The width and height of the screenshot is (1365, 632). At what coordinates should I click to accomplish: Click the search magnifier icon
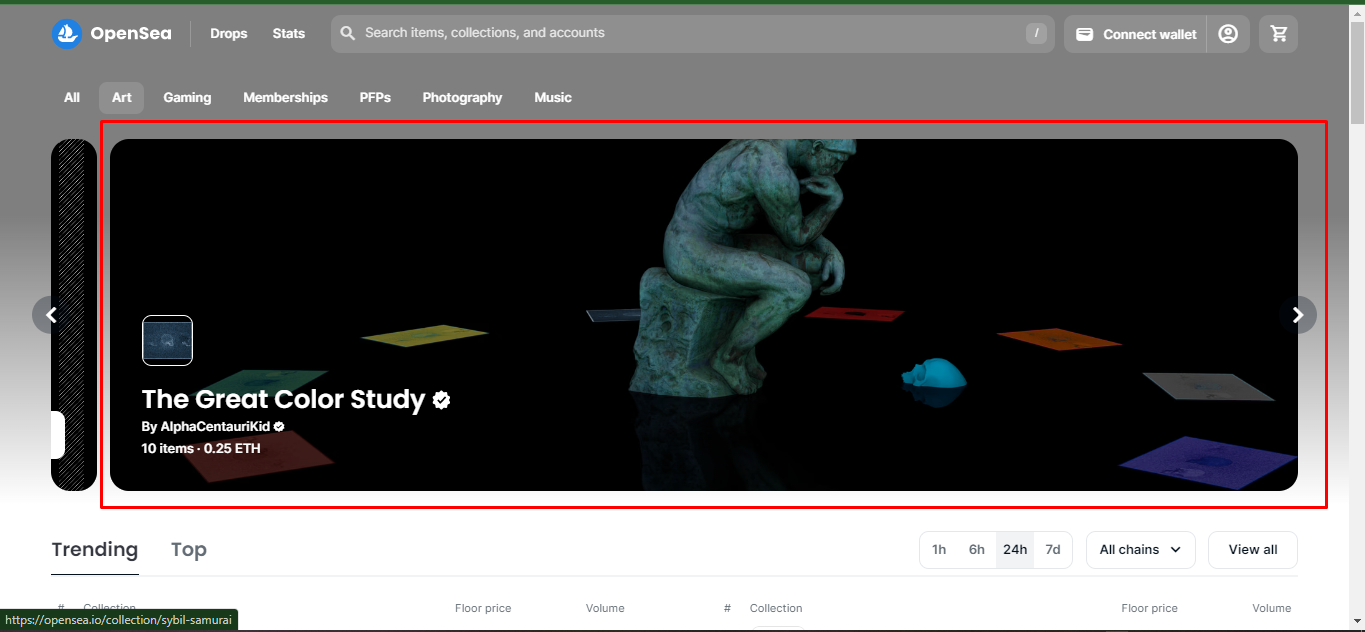click(348, 33)
